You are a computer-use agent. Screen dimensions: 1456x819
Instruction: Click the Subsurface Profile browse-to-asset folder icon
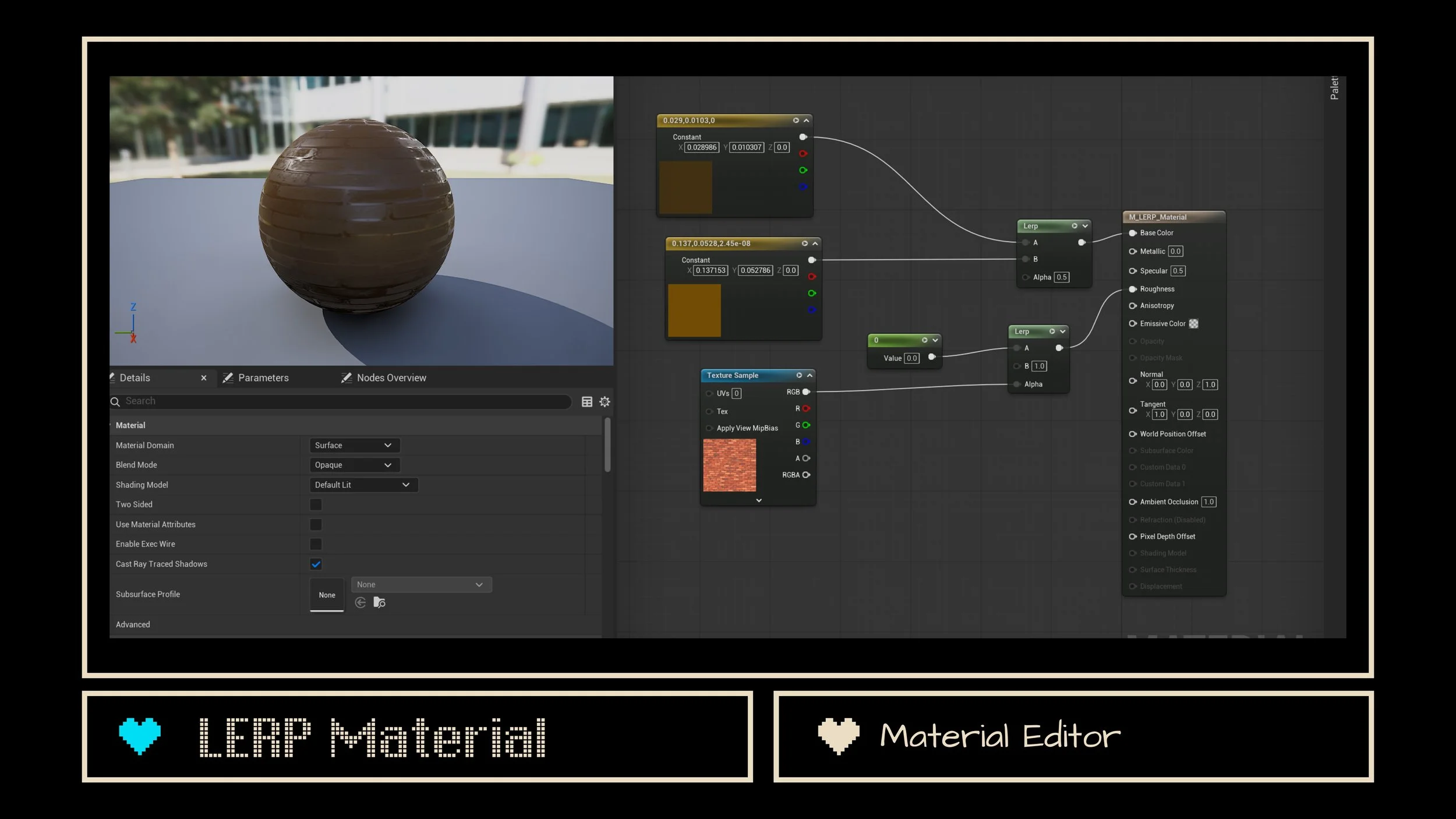click(379, 602)
